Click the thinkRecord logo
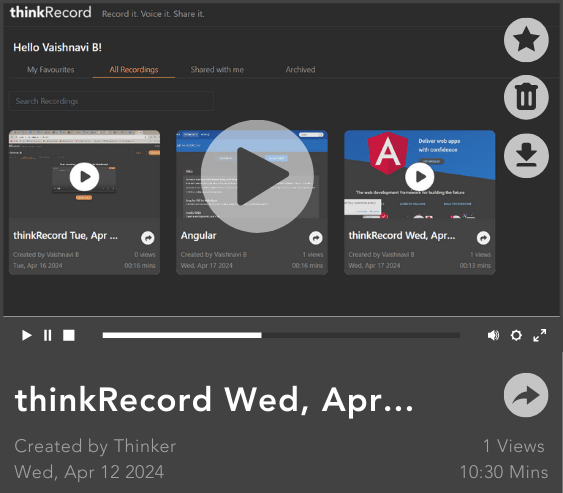This screenshot has height=493, width=563. click(x=51, y=13)
